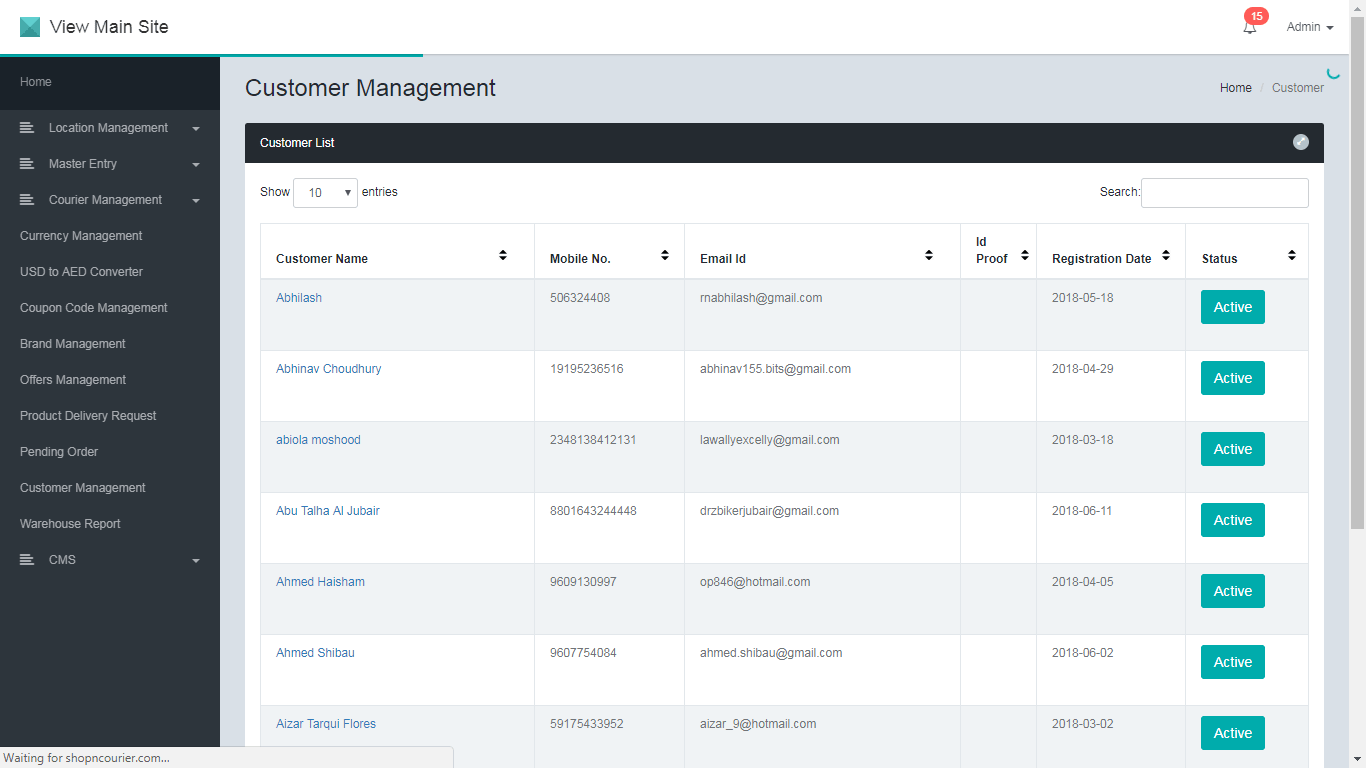Click the CMS list icon
1366x768 pixels.
pos(27,560)
